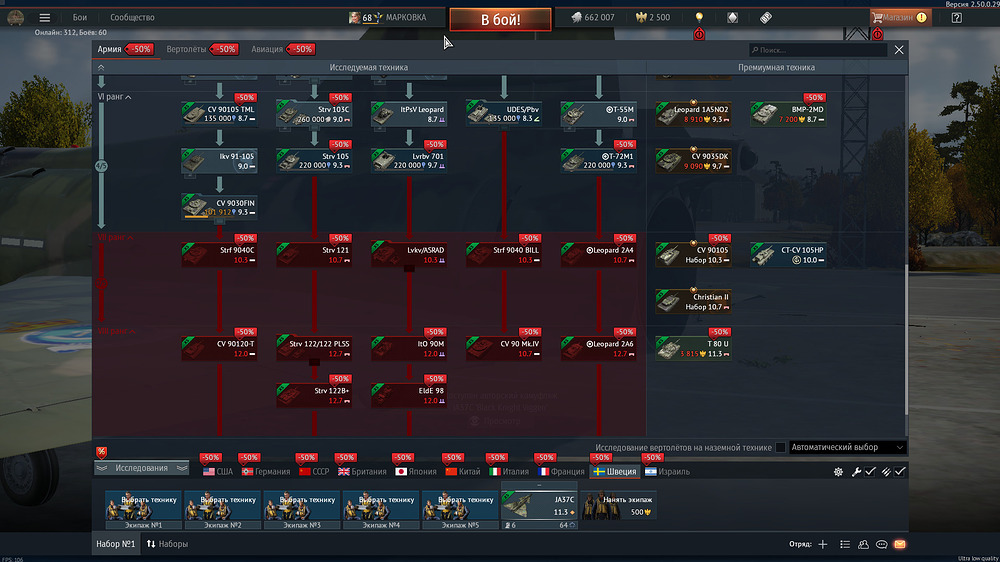Open the help question mark icon
This screenshot has height=562, width=1000.
pos(957,18)
